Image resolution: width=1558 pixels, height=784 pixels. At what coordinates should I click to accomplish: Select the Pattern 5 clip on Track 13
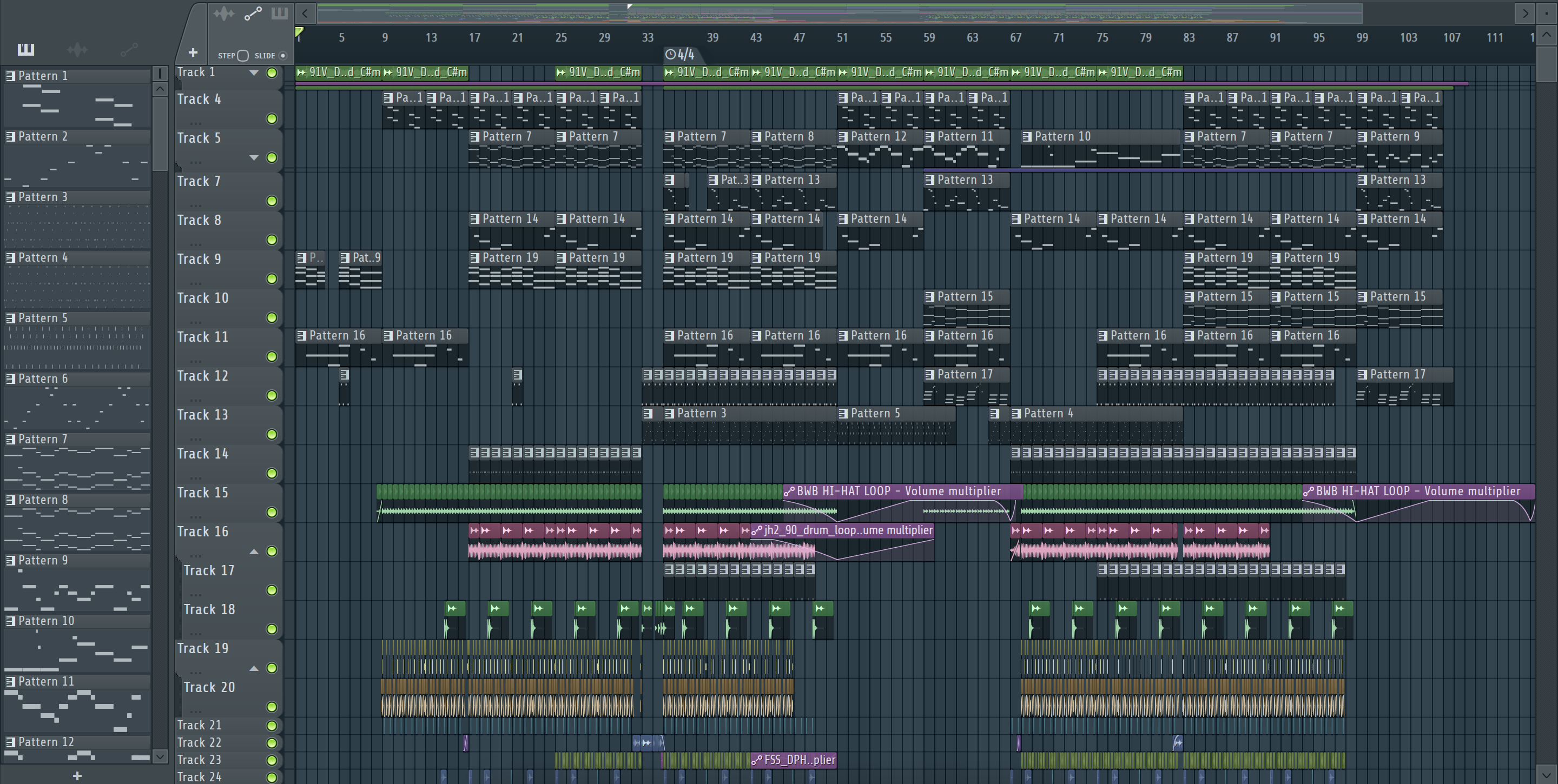896,426
